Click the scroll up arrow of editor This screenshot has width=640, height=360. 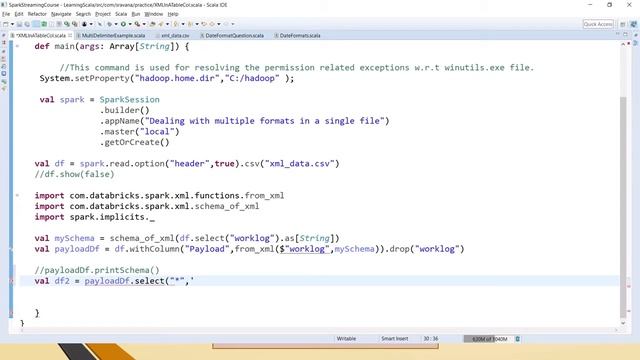tap(623, 44)
